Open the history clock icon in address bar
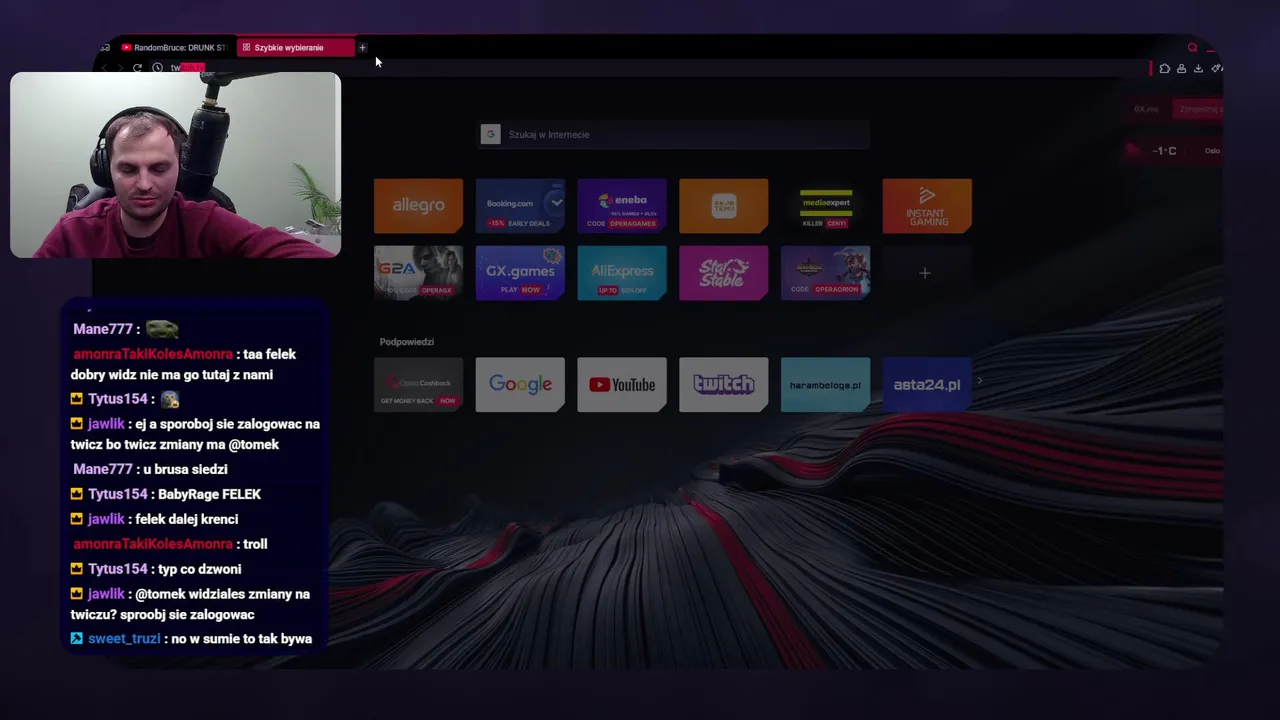 [x=157, y=68]
